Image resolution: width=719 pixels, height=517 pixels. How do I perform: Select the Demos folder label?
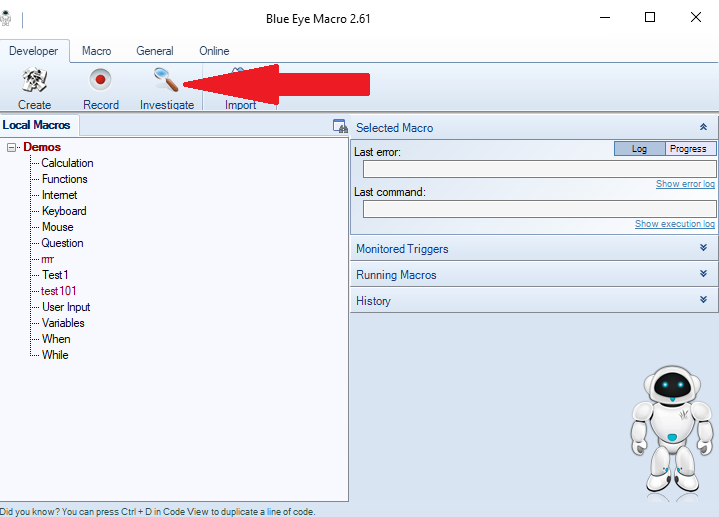coord(42,147)
